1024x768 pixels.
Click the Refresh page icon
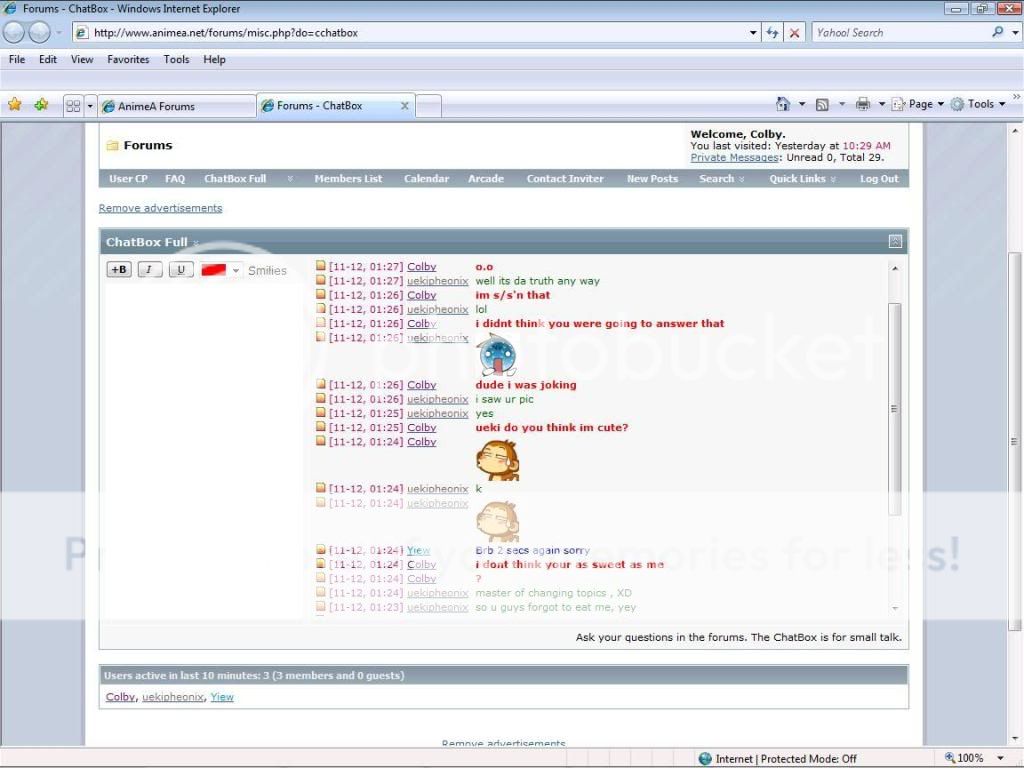click(x=773, y=33)
